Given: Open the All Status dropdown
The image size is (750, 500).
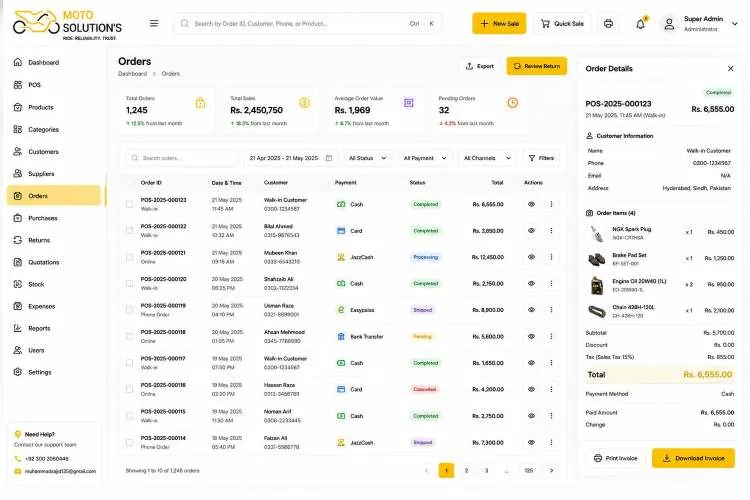Looking at the screenshot, I should point(367,158).
